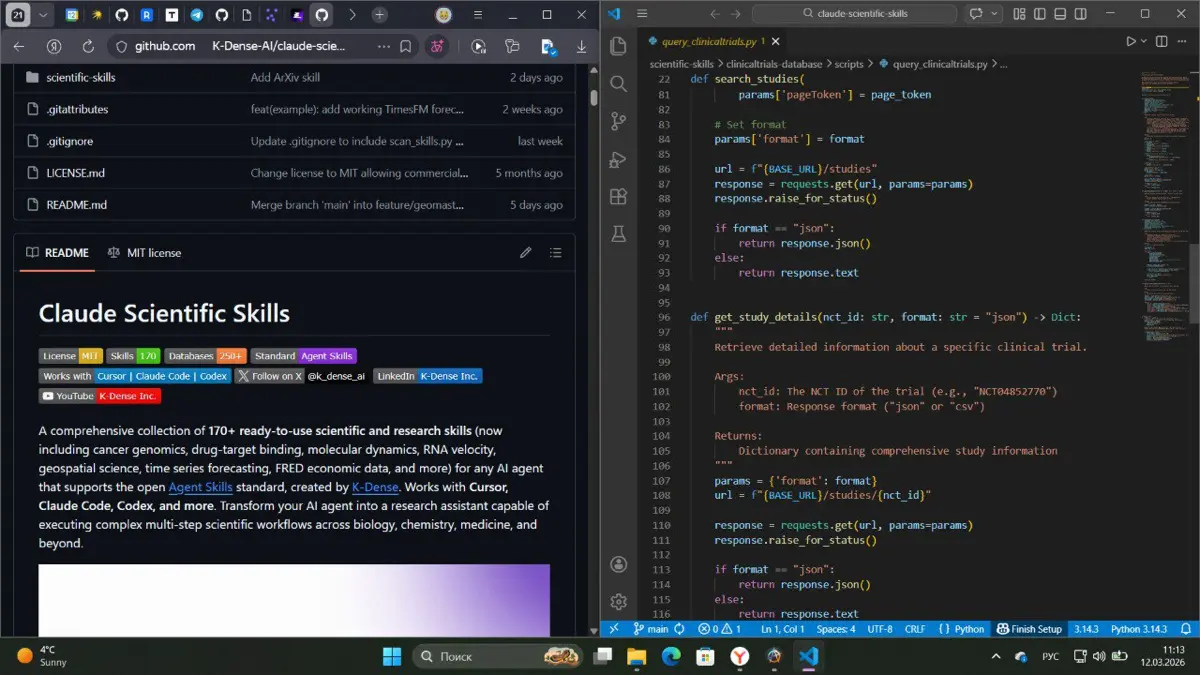This screenshot has height=675, width=1200.
Task: Run the Python file with play button
Action: point(1131,41)
